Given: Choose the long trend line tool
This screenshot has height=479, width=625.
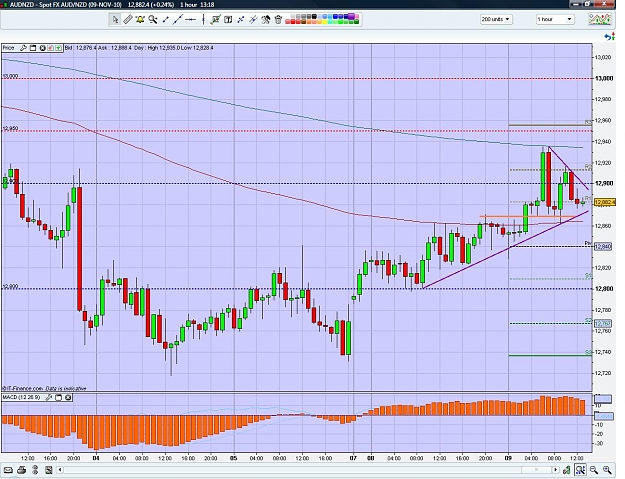Looking at the screenshot, I should click(178, 19).
